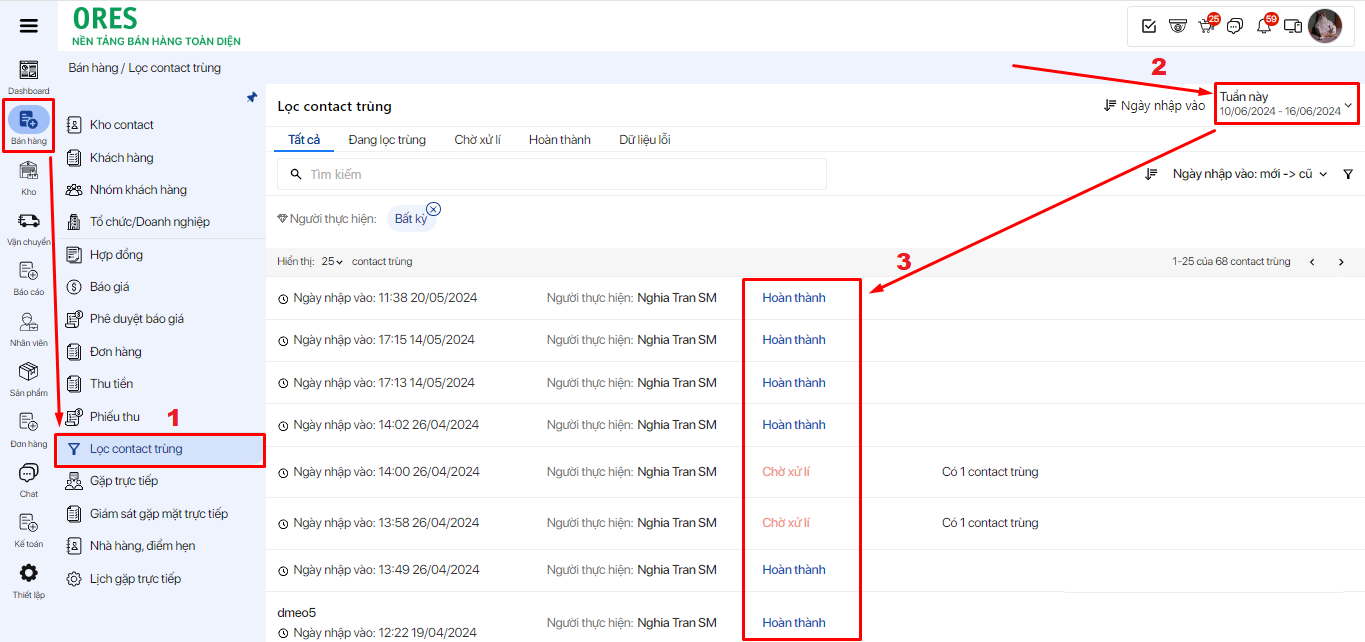The image size is (1365, 642).
Task: Open the hamburger menu
Action: [29, 26]
